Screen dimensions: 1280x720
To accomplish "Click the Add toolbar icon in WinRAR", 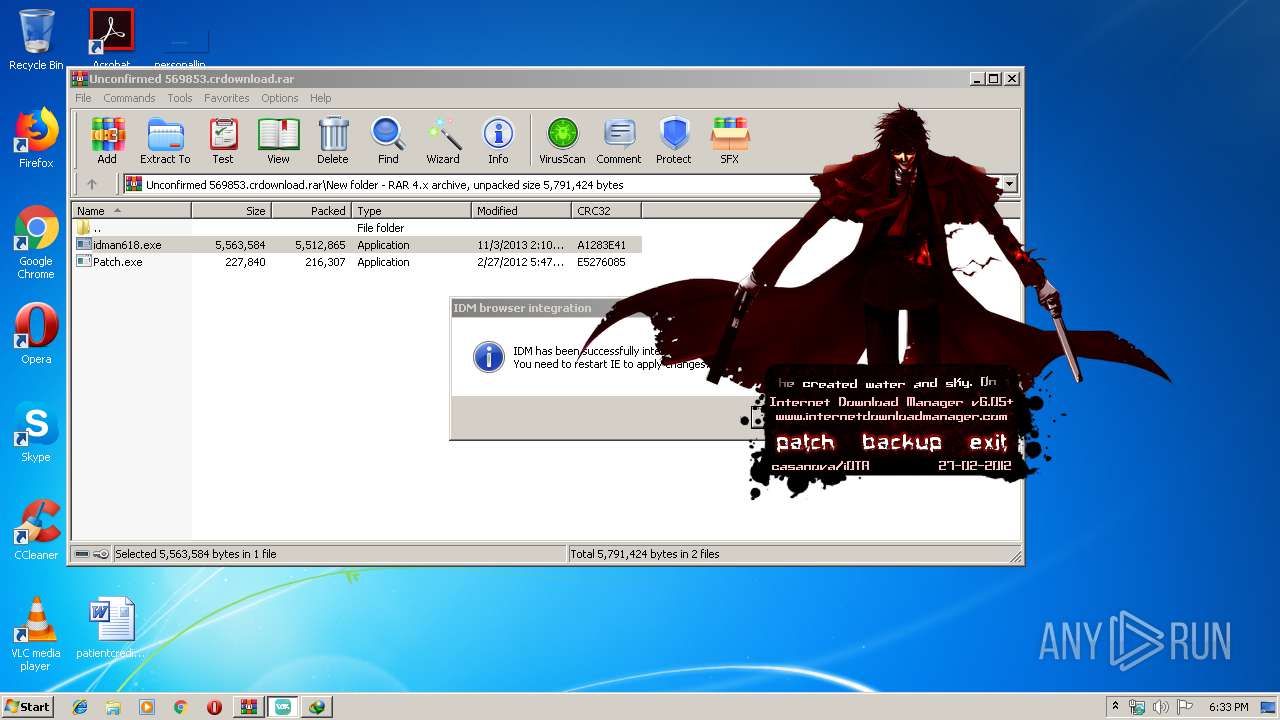I will tap(107, 141).
